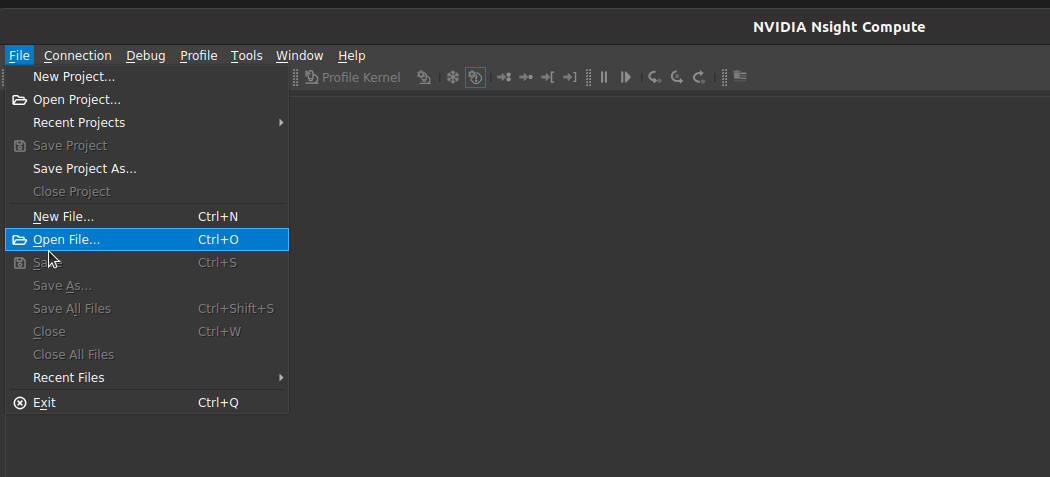The height and width of the screenshot is (477, 1050).
Task: Open the Tools menu
Action: [x=246, y=56]
